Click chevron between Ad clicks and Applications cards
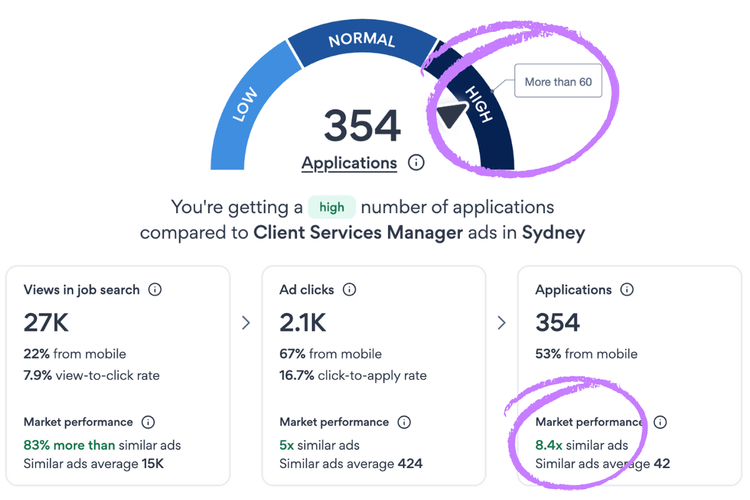 point(503,322)
